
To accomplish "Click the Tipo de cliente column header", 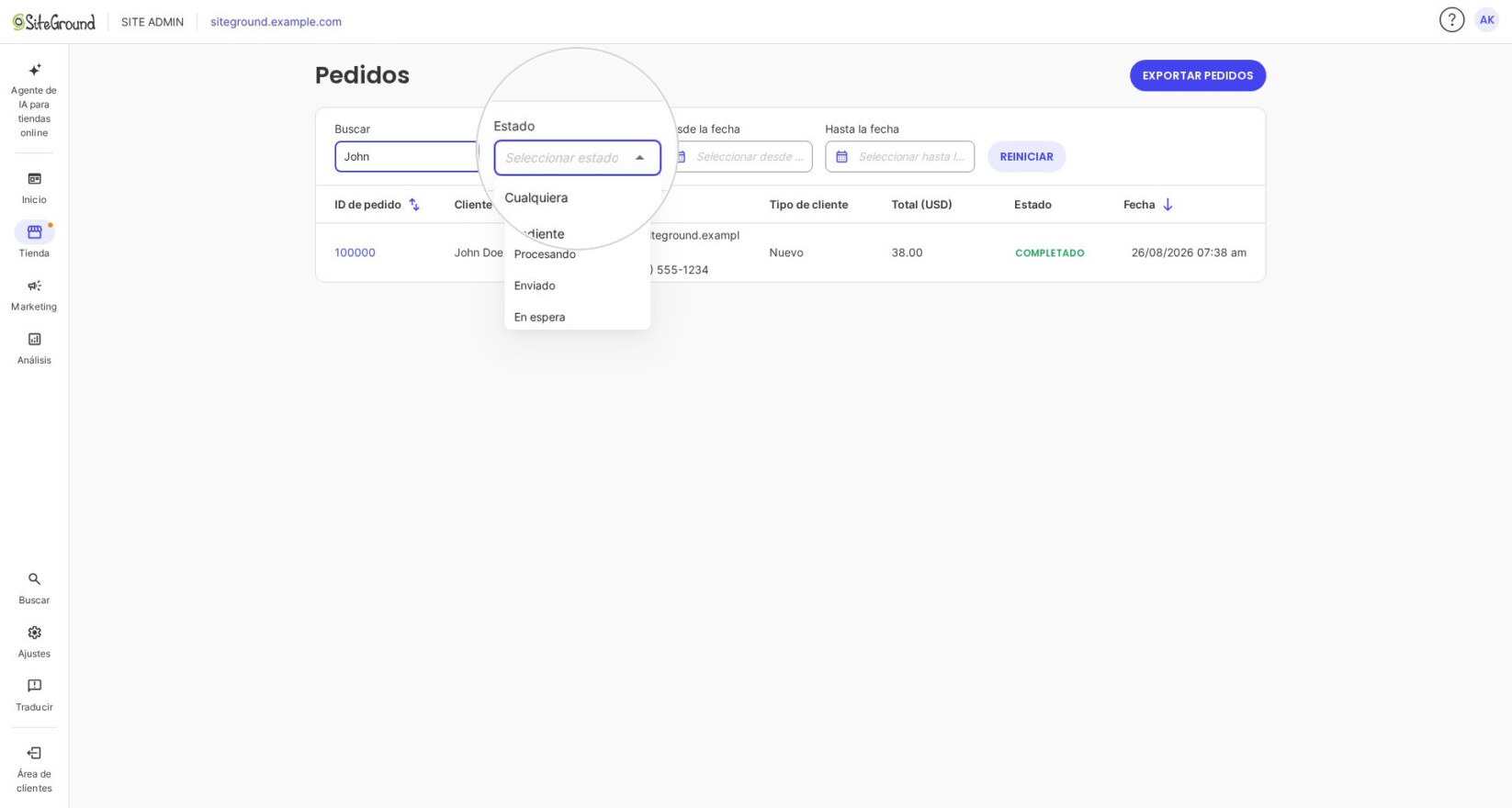I will pos(808,205).
